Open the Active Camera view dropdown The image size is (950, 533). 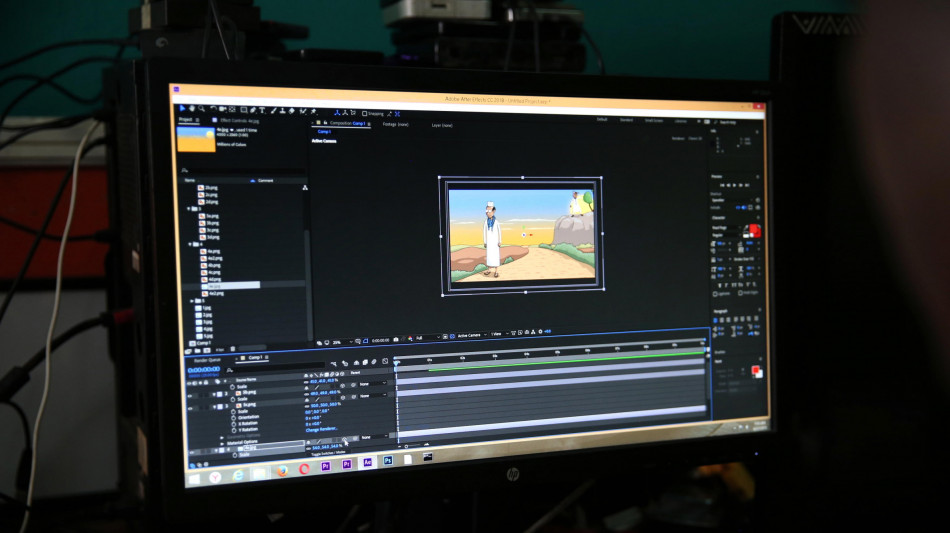pos(469,335)
